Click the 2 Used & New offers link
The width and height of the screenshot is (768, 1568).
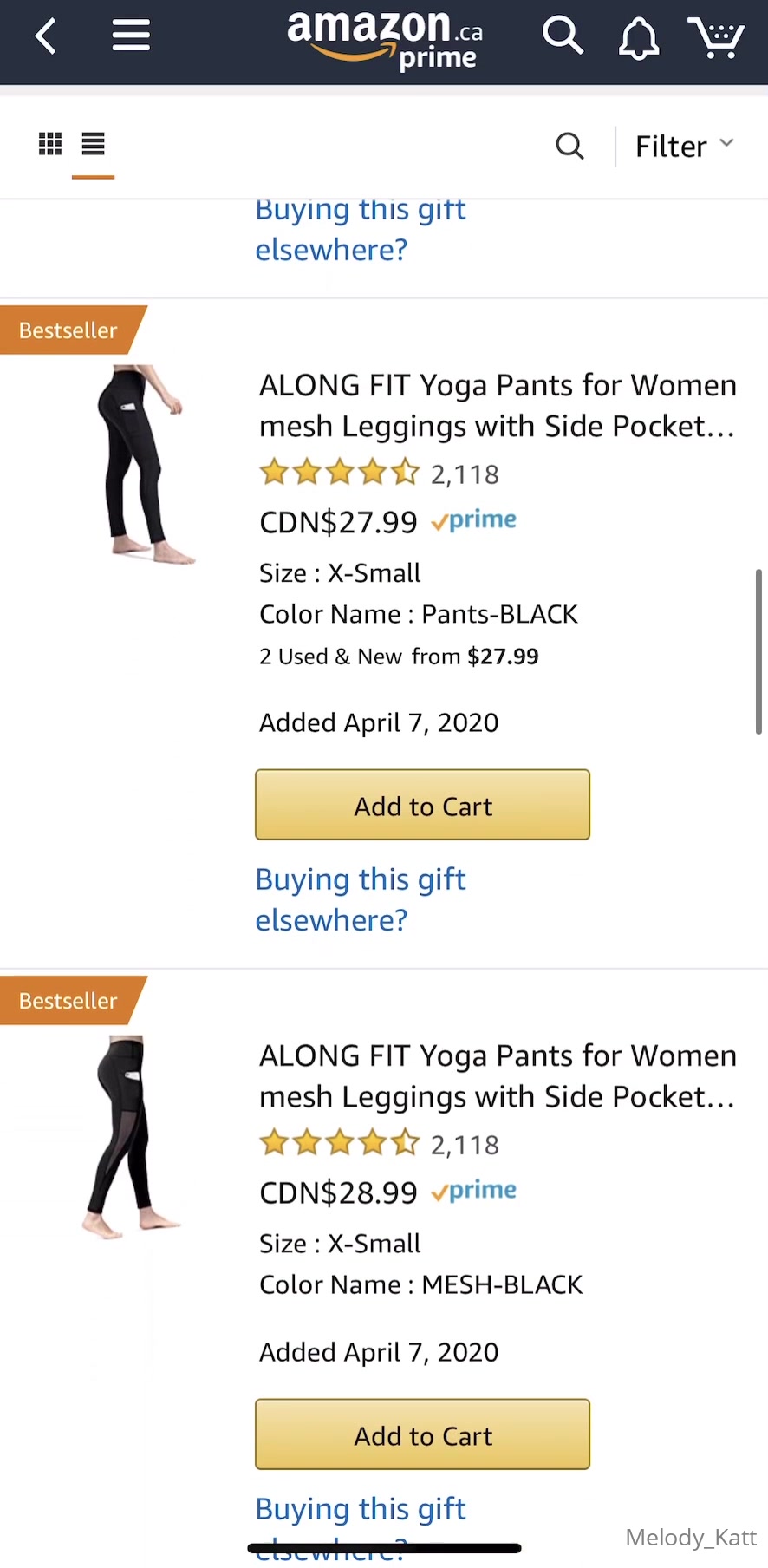point(399,657)
